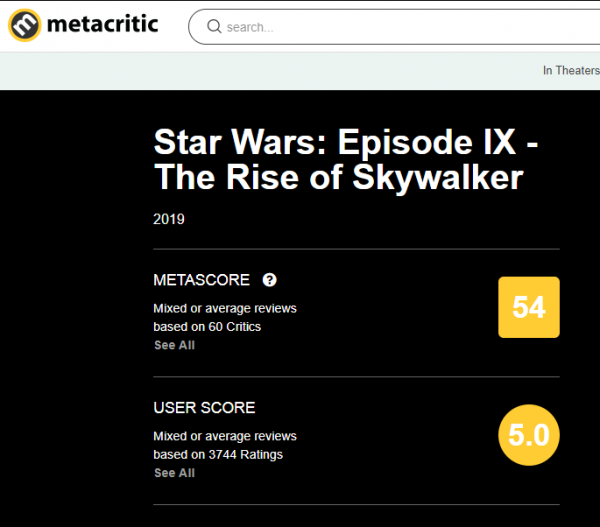
Task: Click the yellow 54 Metascore badge
Action: (529, 307)
